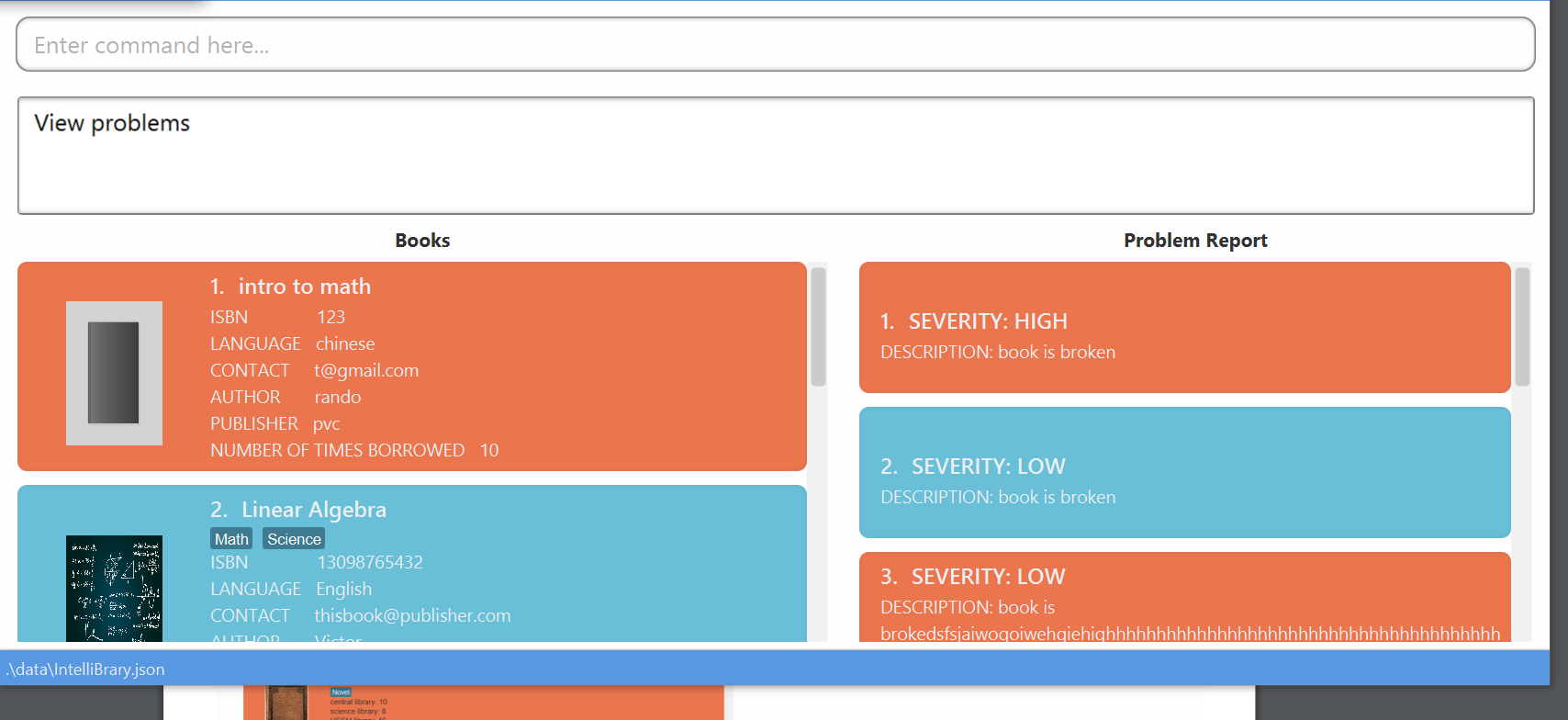The height and width of the screenshot is (720, 1568).
Task: Click ISBN value 123
Action: pyautogui.click(x=331, y=317)
